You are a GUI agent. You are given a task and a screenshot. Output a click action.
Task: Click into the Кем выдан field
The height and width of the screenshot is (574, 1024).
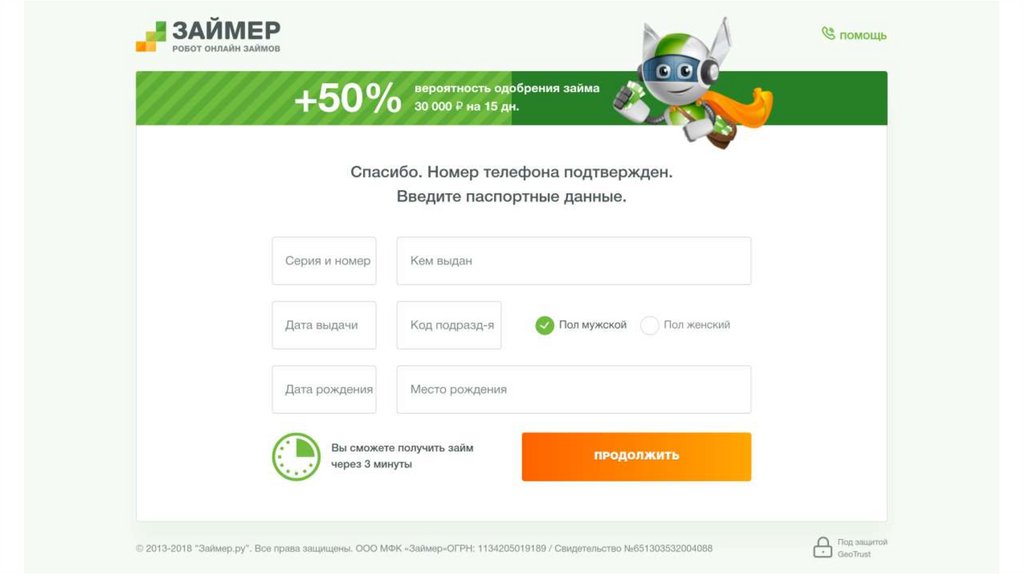(x=573, y=261)
